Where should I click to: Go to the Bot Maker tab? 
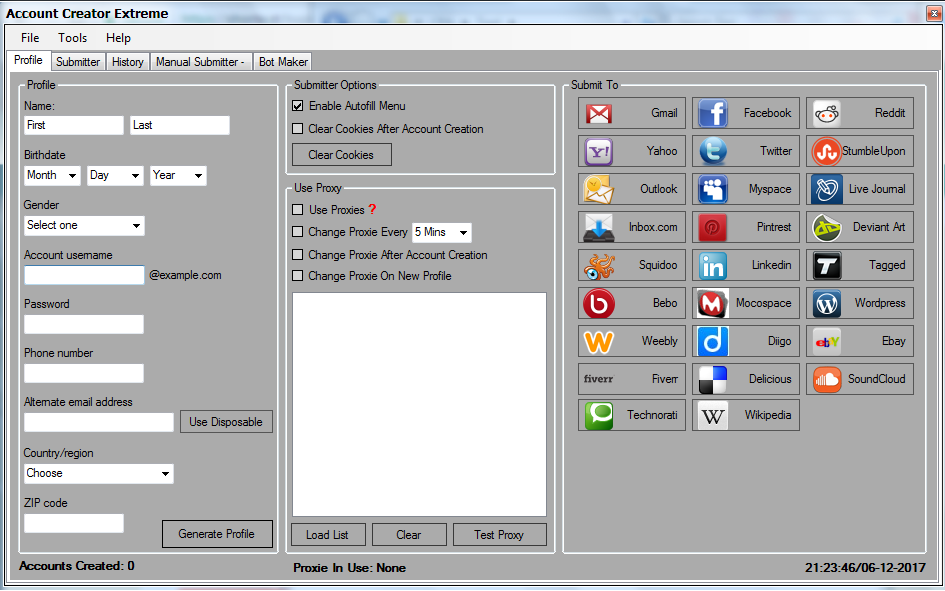pos(283,61)
